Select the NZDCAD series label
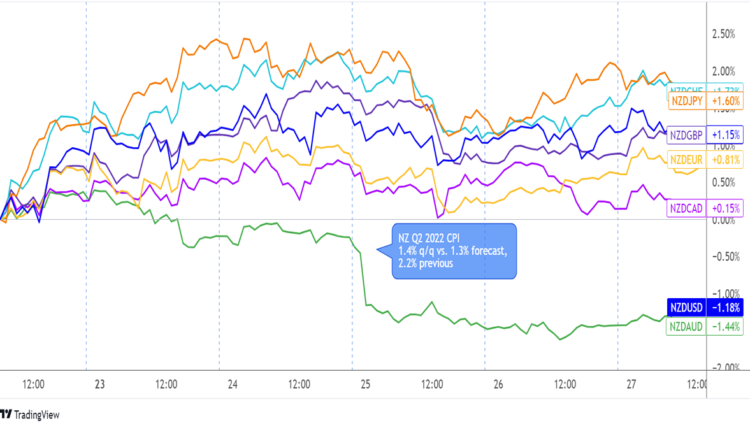 click(x=686, y=207)
